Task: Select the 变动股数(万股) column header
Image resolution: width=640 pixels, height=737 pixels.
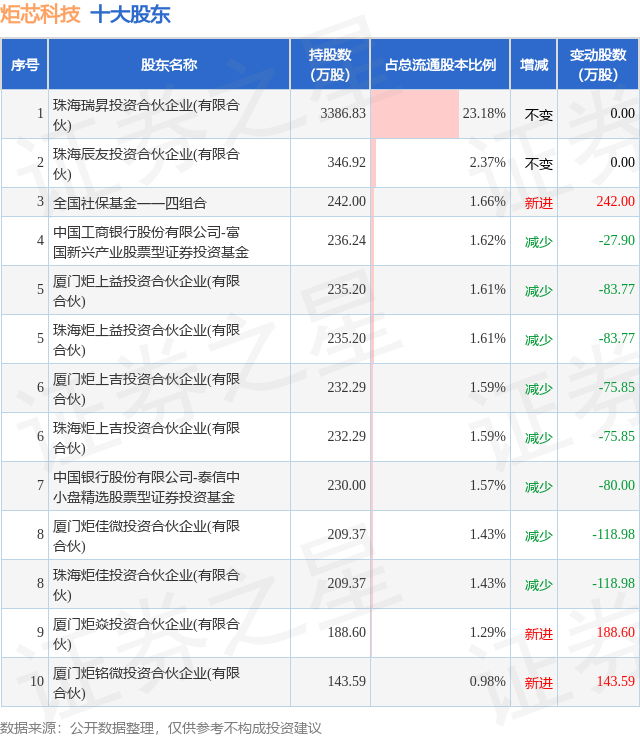Action: (x=598, y=64)
